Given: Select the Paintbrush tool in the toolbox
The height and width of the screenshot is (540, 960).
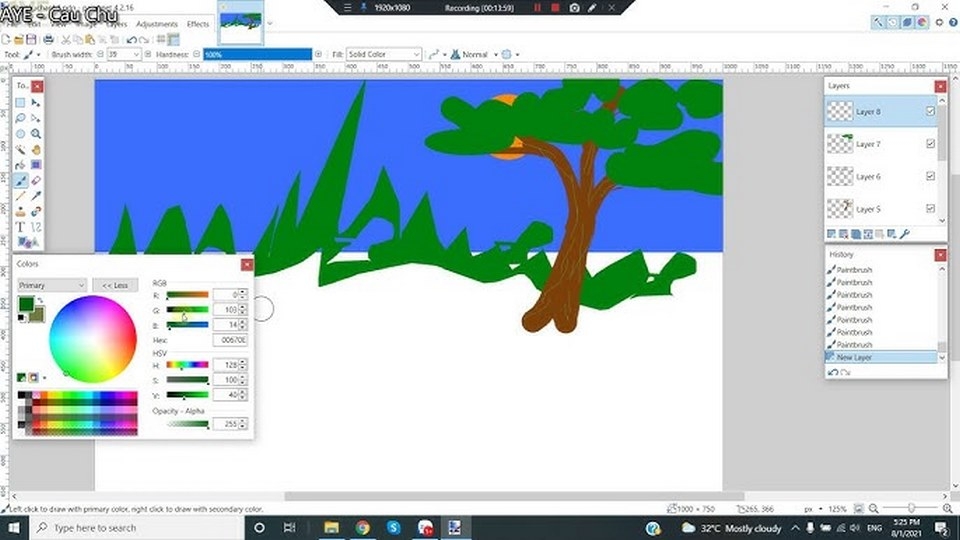Looking at the screenshot, I should point(20,181).
